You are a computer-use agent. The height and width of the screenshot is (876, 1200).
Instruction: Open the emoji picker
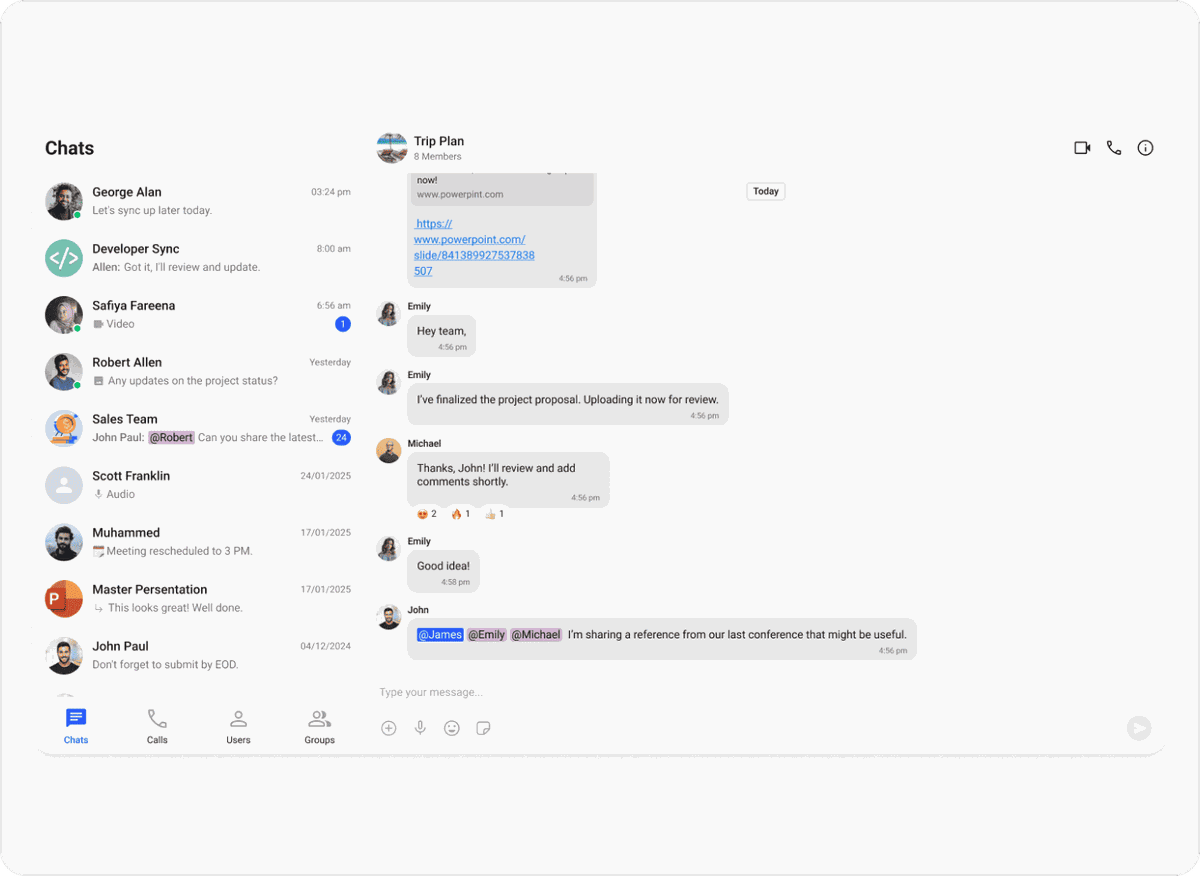[452, 728]
